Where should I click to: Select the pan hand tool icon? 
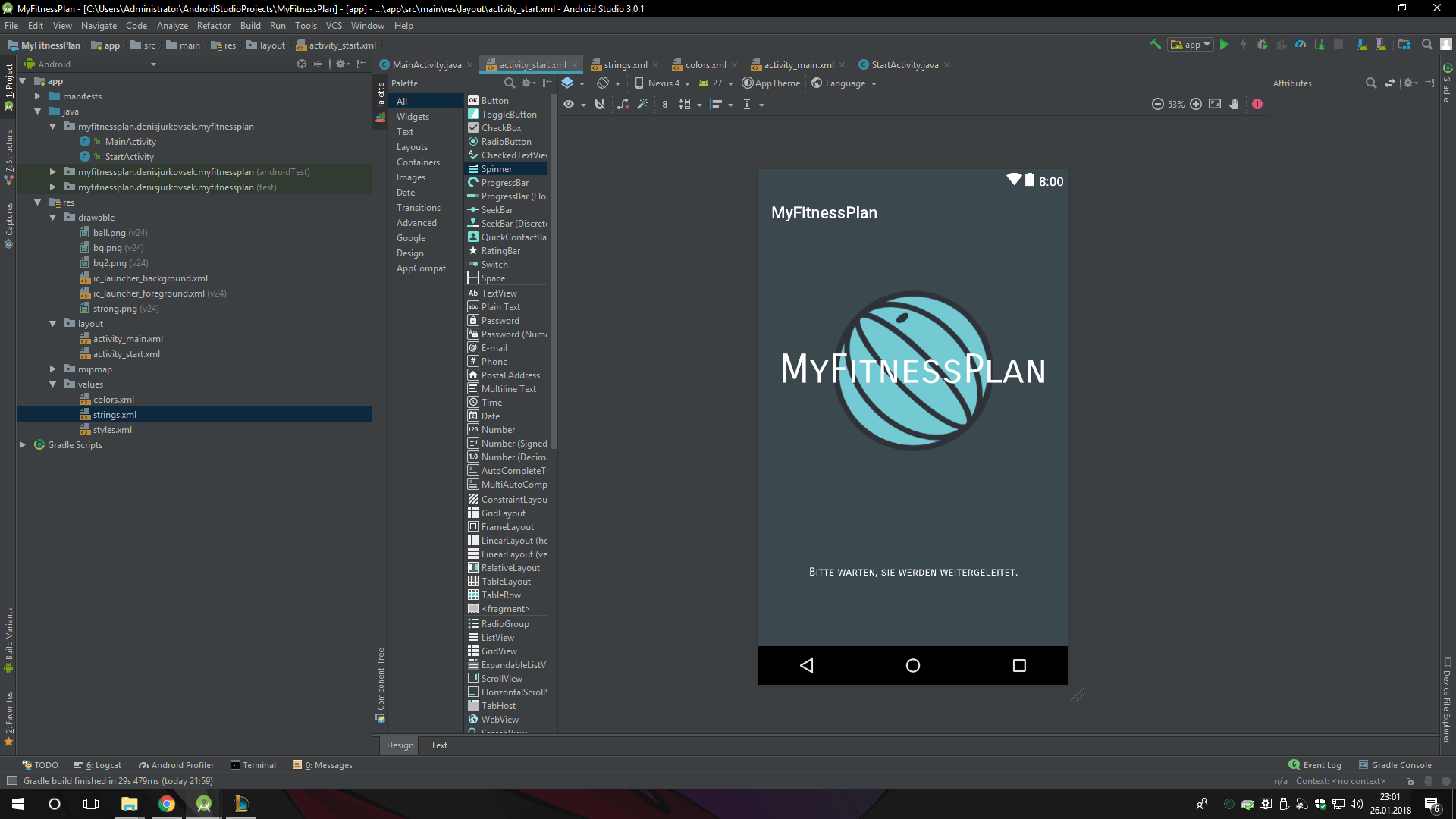1234,105
